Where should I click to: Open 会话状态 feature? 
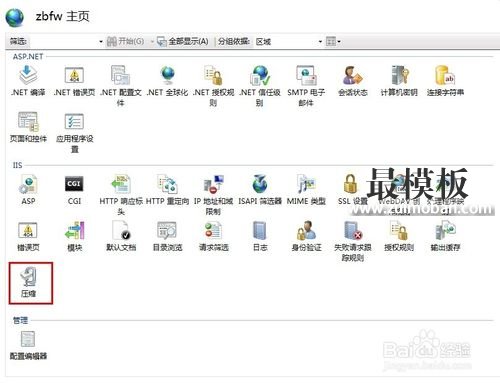point(353,81)
